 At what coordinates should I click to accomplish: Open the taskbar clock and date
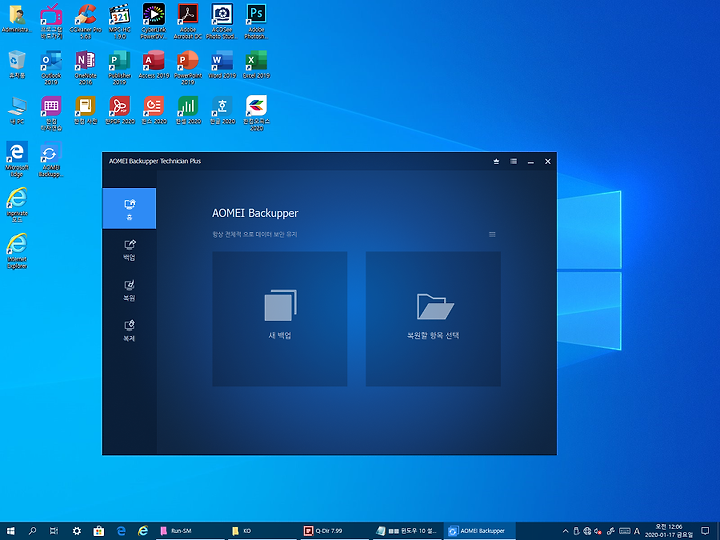(x=669, y=531)
